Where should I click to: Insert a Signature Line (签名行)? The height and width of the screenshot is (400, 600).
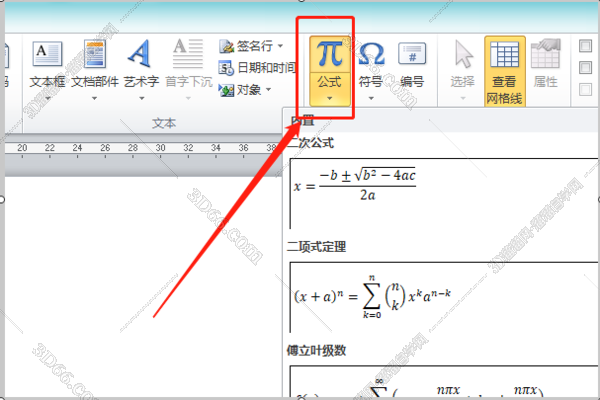246,46
